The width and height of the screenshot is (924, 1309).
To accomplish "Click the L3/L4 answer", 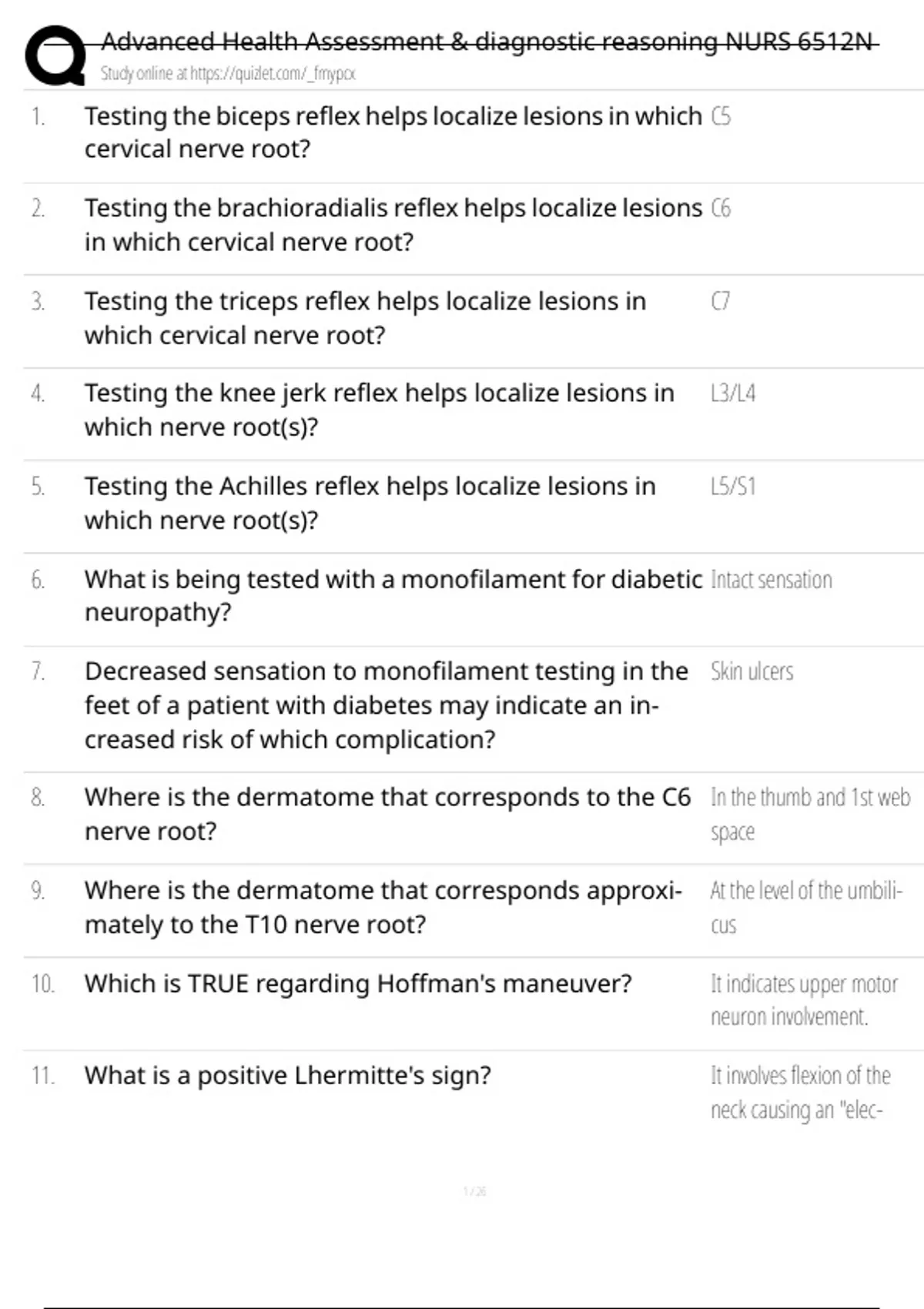I will click(733, 393).
